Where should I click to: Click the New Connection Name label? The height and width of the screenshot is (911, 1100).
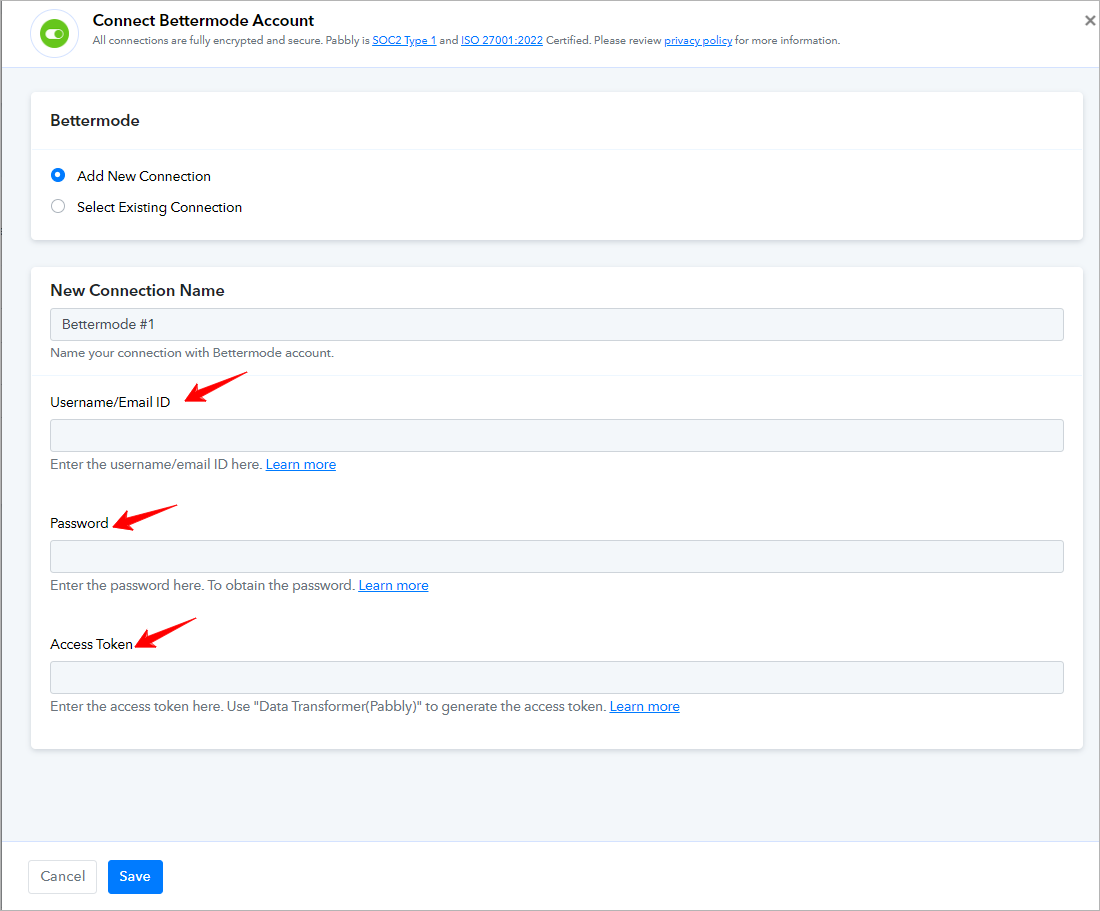coord(138,290)
